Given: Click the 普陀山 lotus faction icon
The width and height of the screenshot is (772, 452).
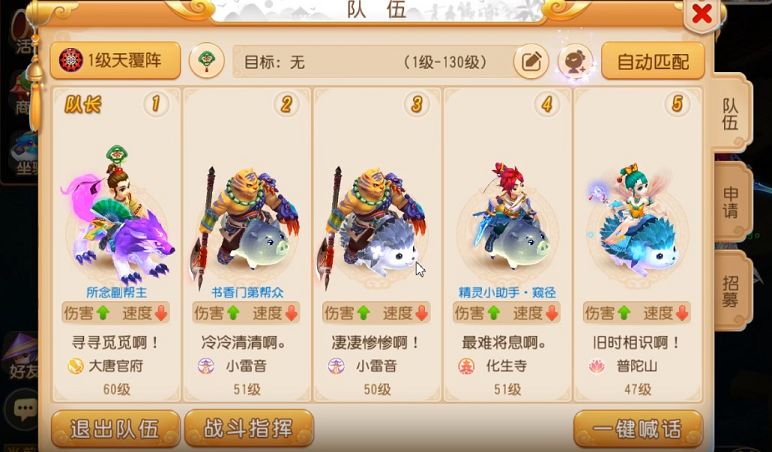Looking at the screenshot, I should (597, 366).
